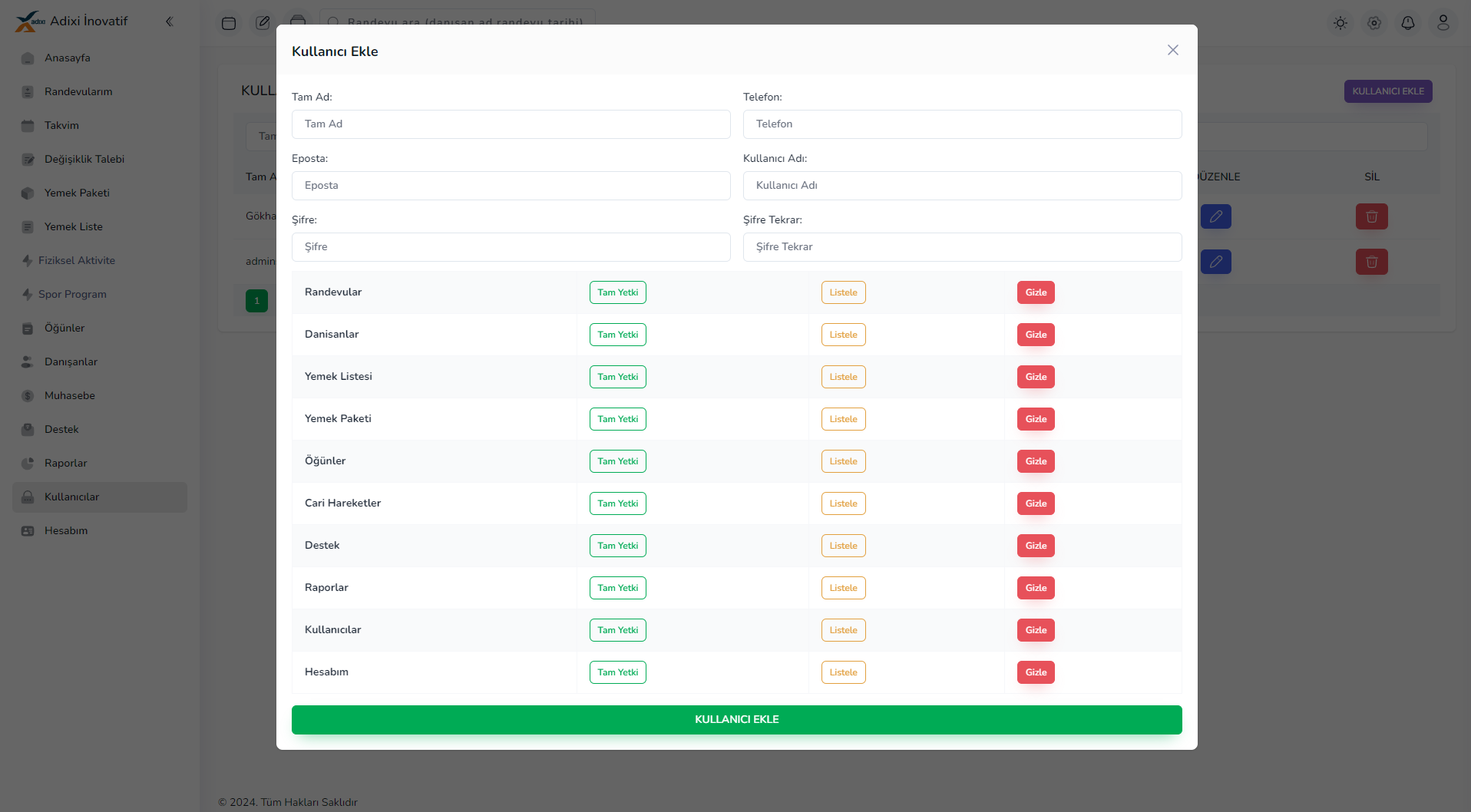Close the Kullanıcı Ekle dialog
1471x812 pixels.
tap(1172, 50)
